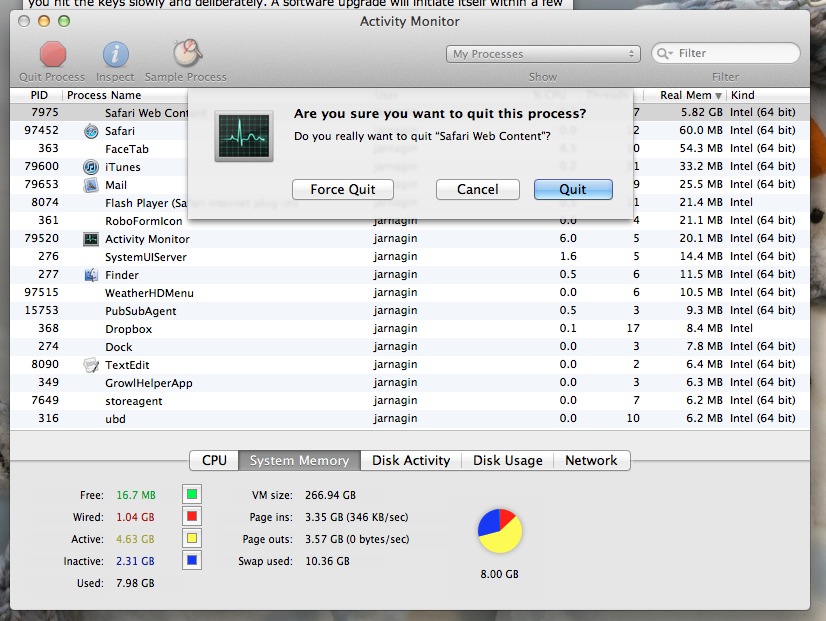The width and height of the screenshot is (826, 621).
Task: Click the PID column header
Action: pos(39,95)
